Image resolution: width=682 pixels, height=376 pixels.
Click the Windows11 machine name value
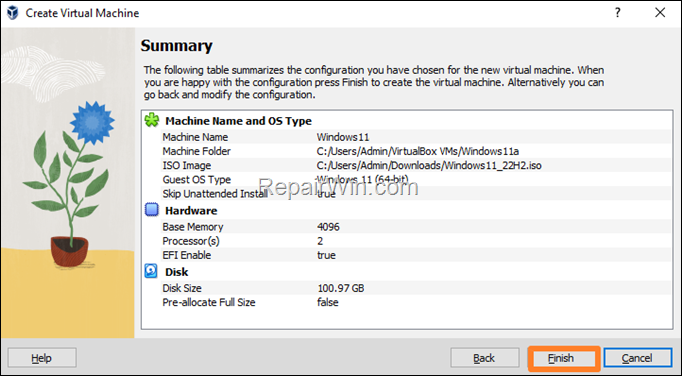click(343, 137)
